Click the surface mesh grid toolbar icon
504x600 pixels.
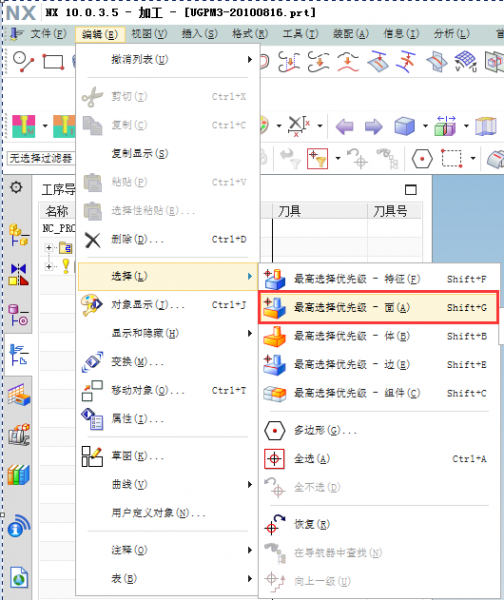point(466,61)
